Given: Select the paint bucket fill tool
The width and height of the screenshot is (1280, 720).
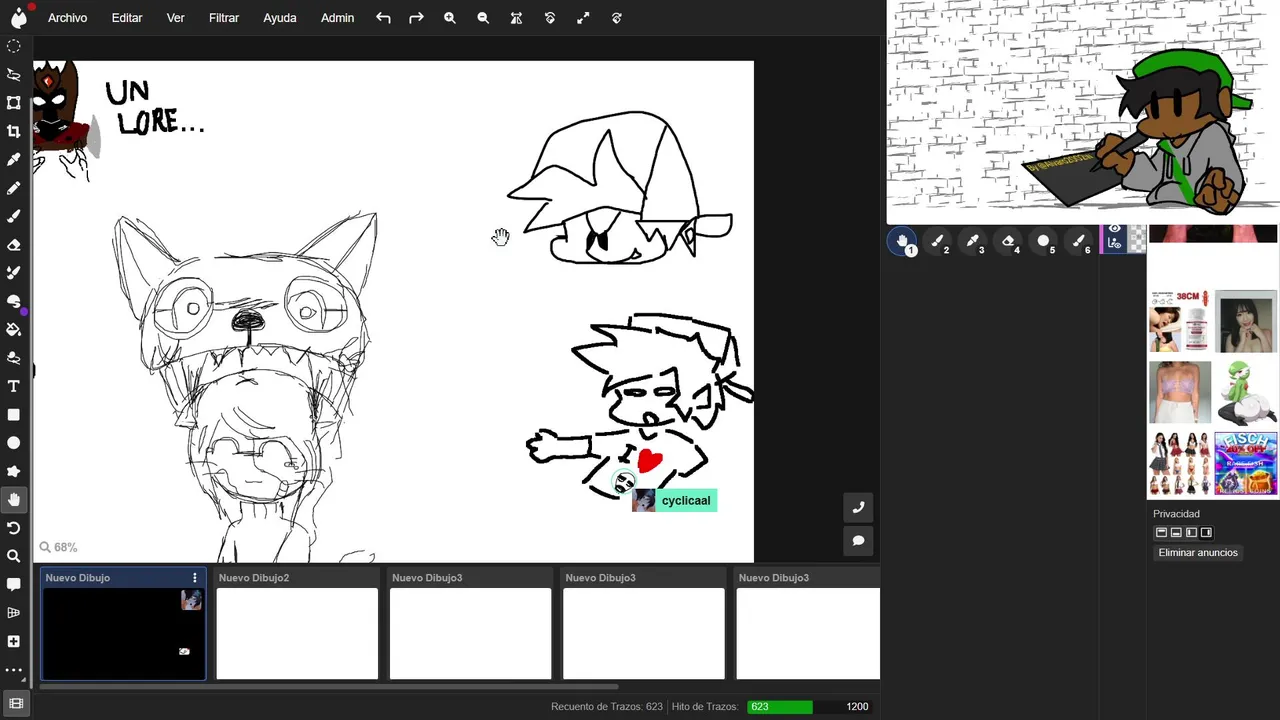Looking at the screenshot, I should (14, 329).
